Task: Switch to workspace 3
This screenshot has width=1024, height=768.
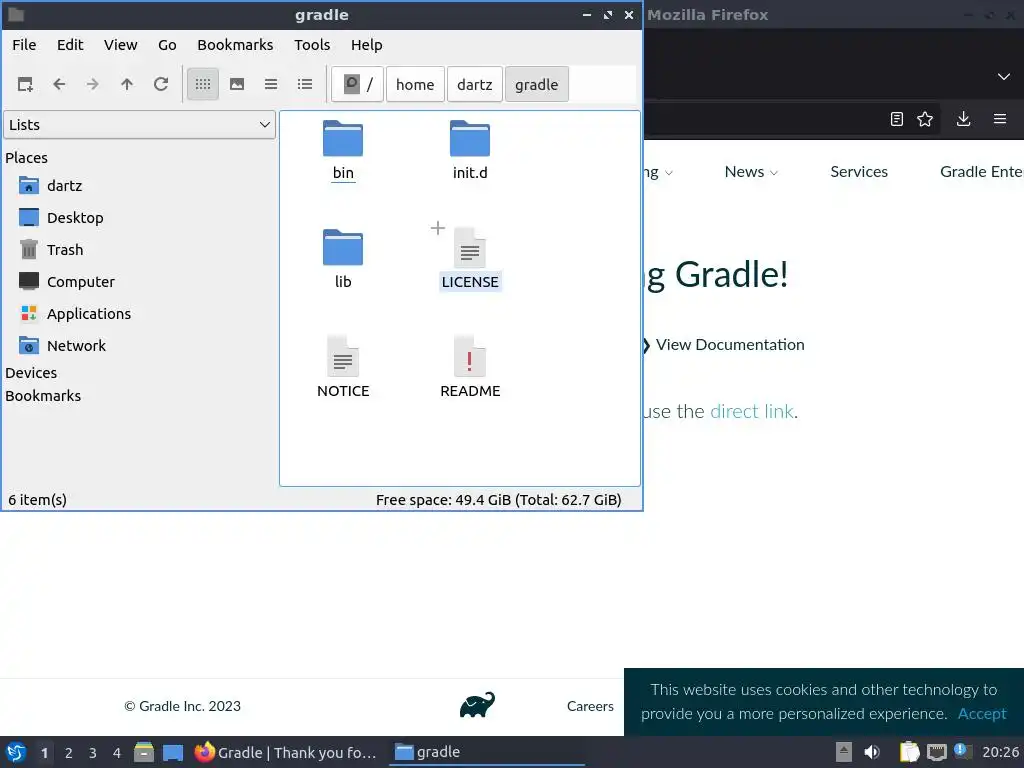Action: [93, 753]
